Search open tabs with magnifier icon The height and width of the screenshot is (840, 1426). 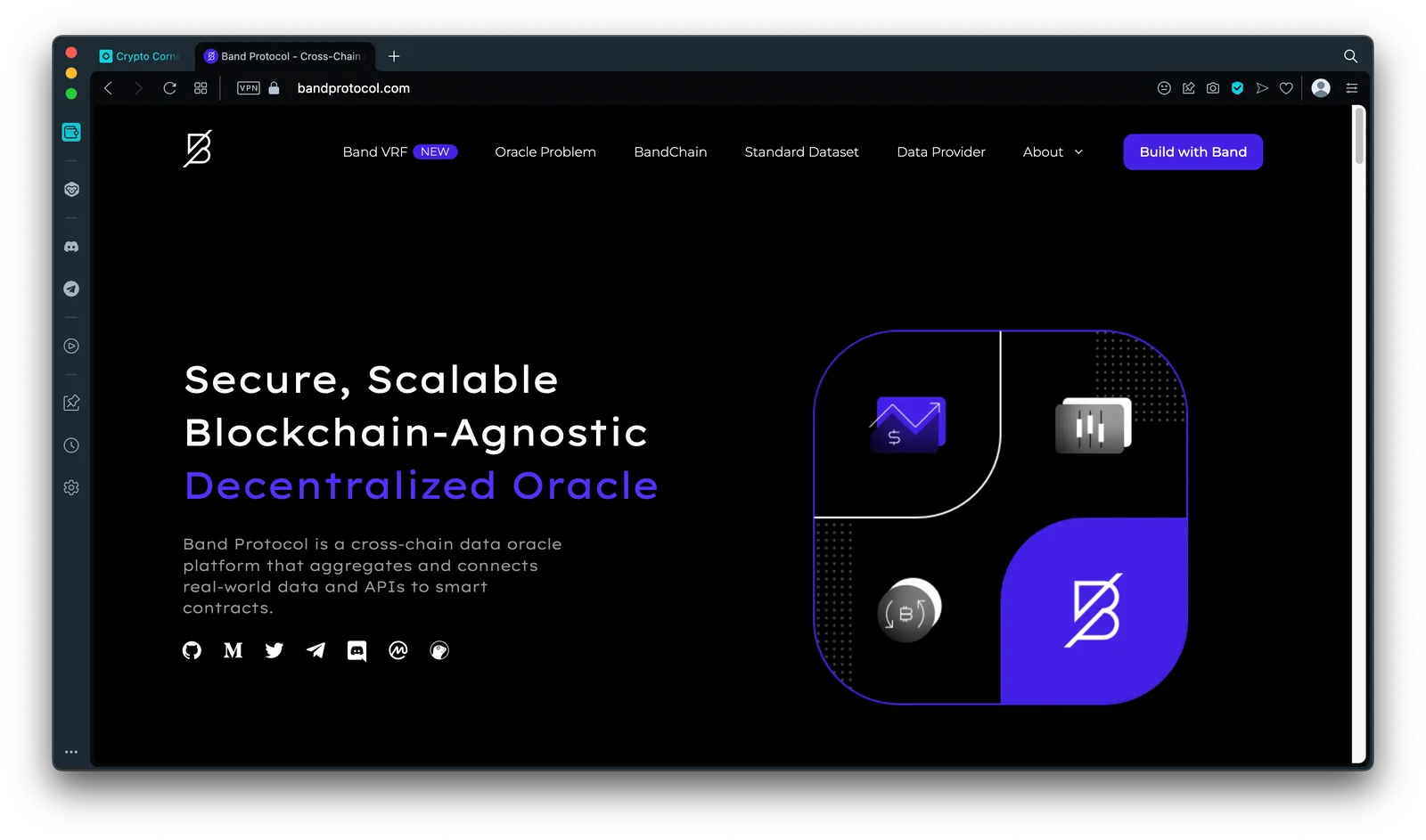[1351, 56]
